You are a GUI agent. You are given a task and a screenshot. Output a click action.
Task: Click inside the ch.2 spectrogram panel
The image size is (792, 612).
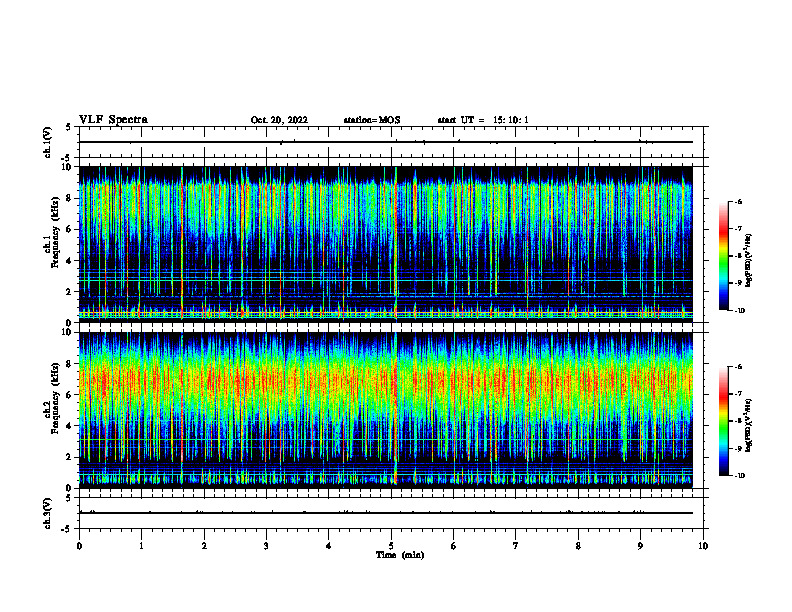coord(386,410)
